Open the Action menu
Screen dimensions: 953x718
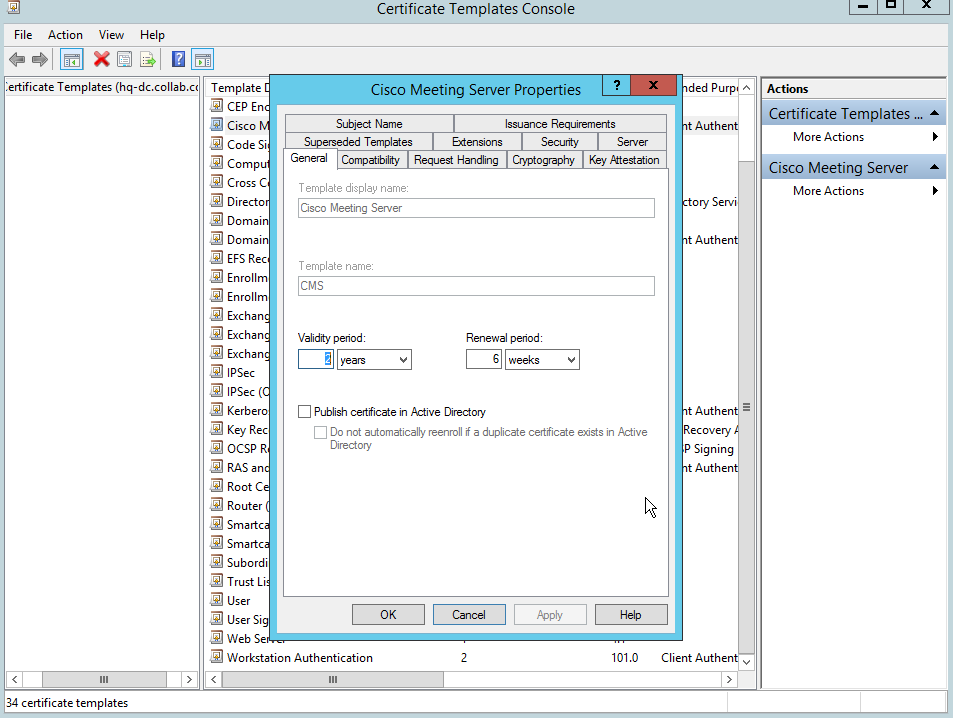tap(66, 35)
